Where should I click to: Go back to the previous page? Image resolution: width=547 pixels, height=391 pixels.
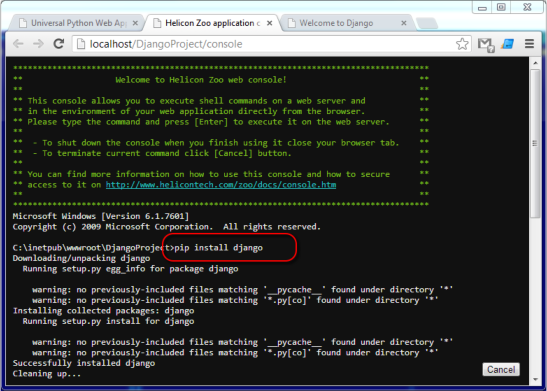pos(18,44)
